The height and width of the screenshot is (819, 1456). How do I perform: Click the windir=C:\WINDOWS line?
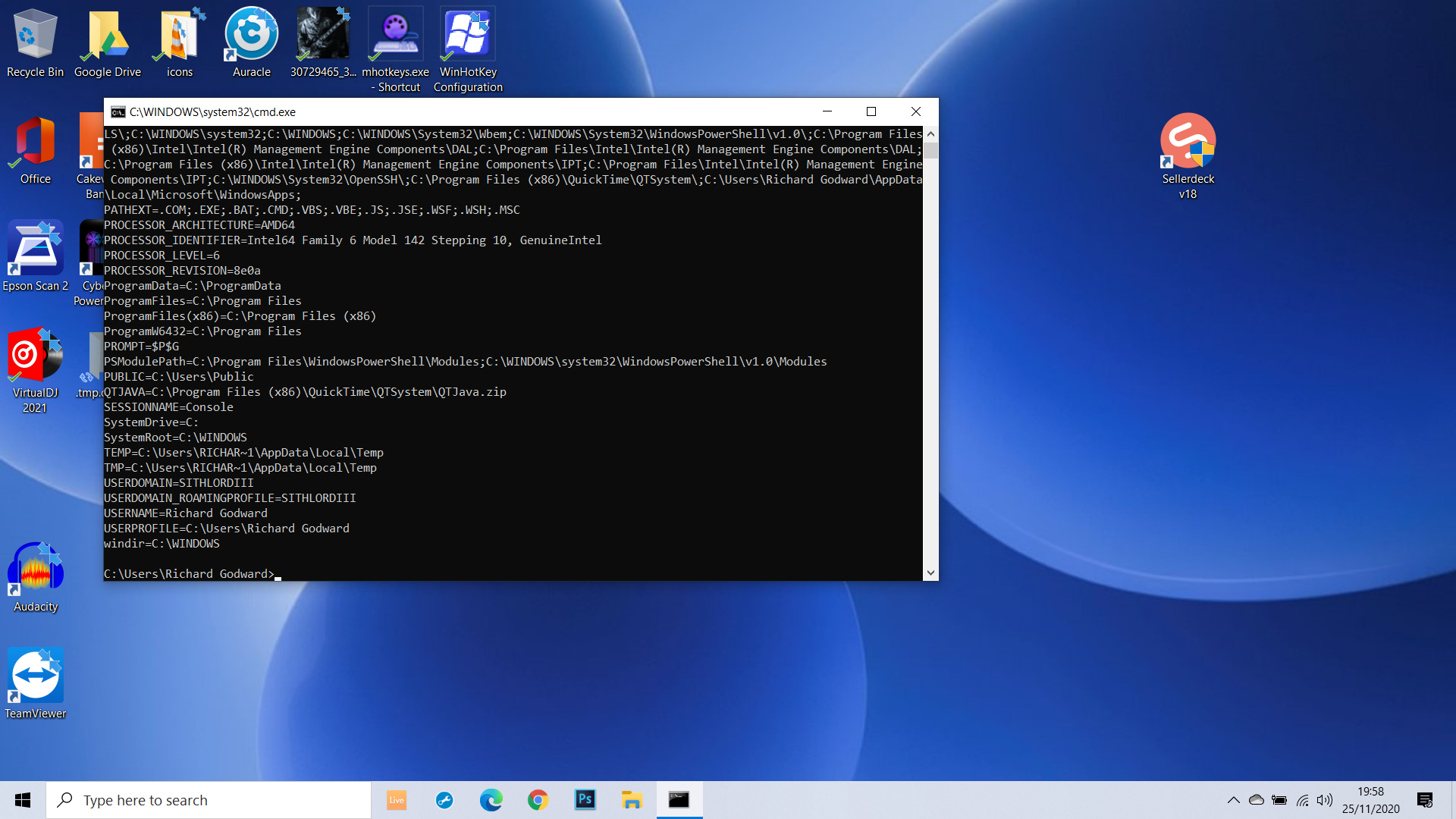coord(162,544)
